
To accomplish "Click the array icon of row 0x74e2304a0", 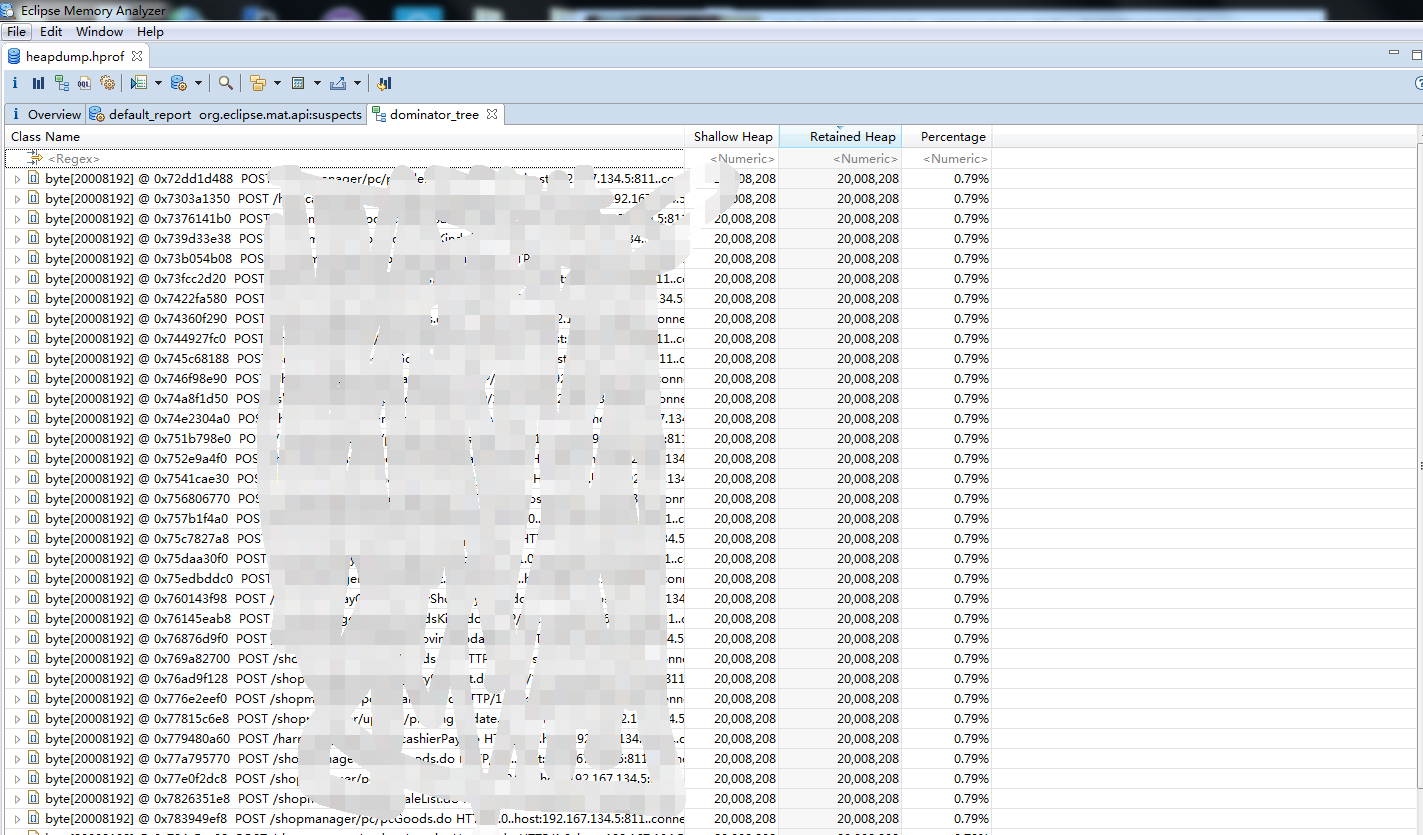I will click(x=33, y=418).
